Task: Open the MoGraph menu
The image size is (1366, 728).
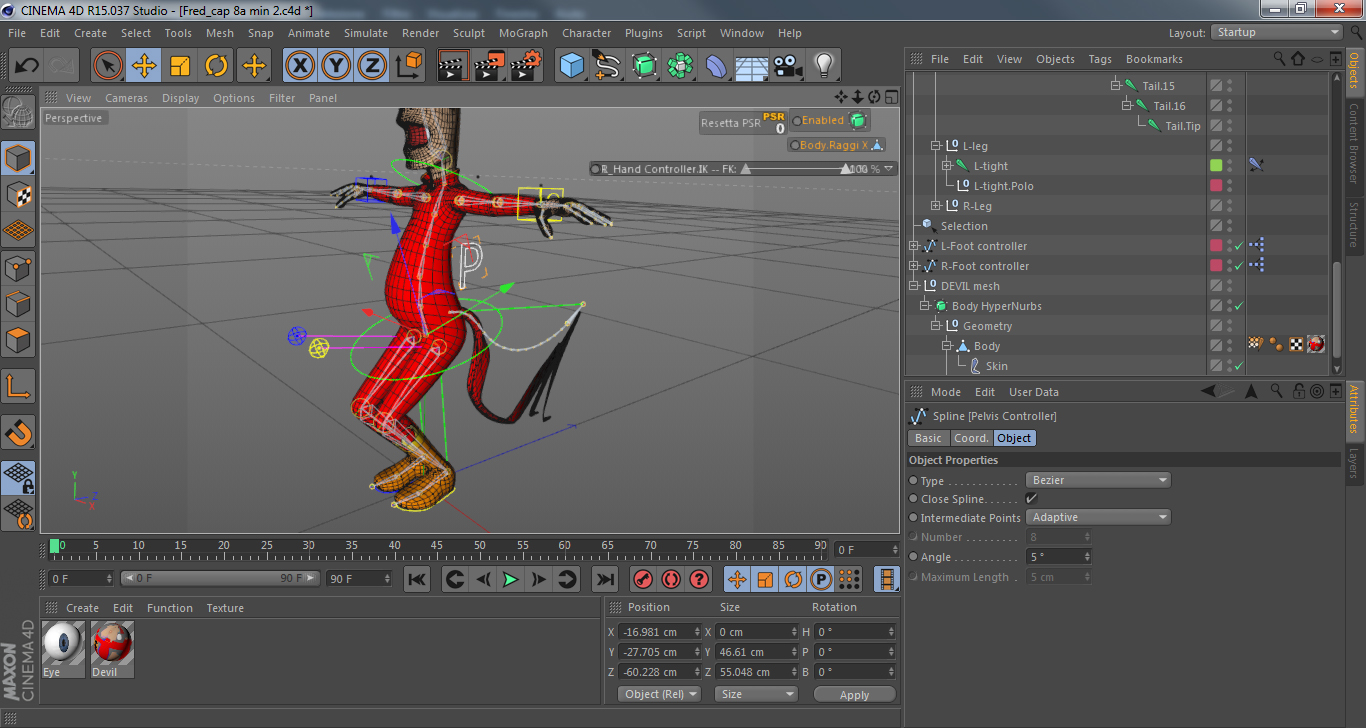Action: pos(523,33)
